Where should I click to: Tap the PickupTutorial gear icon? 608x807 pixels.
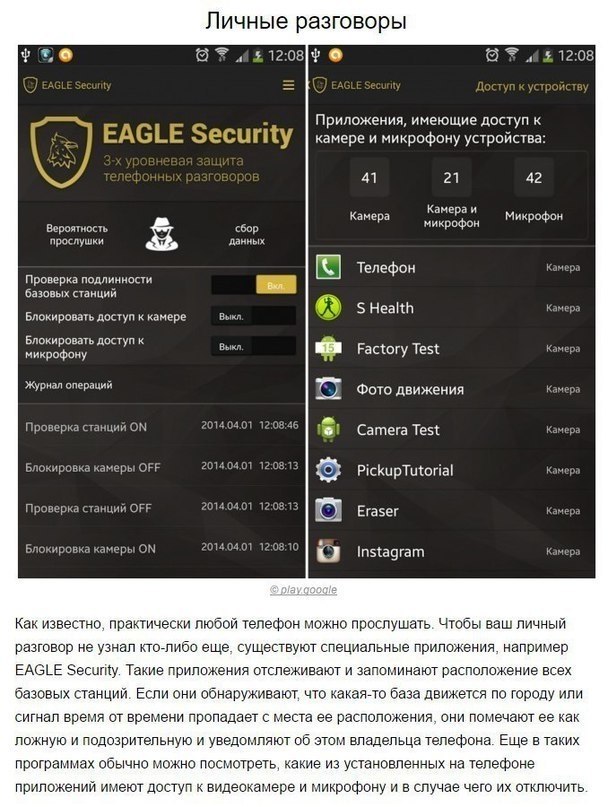[x=328, y=470]
